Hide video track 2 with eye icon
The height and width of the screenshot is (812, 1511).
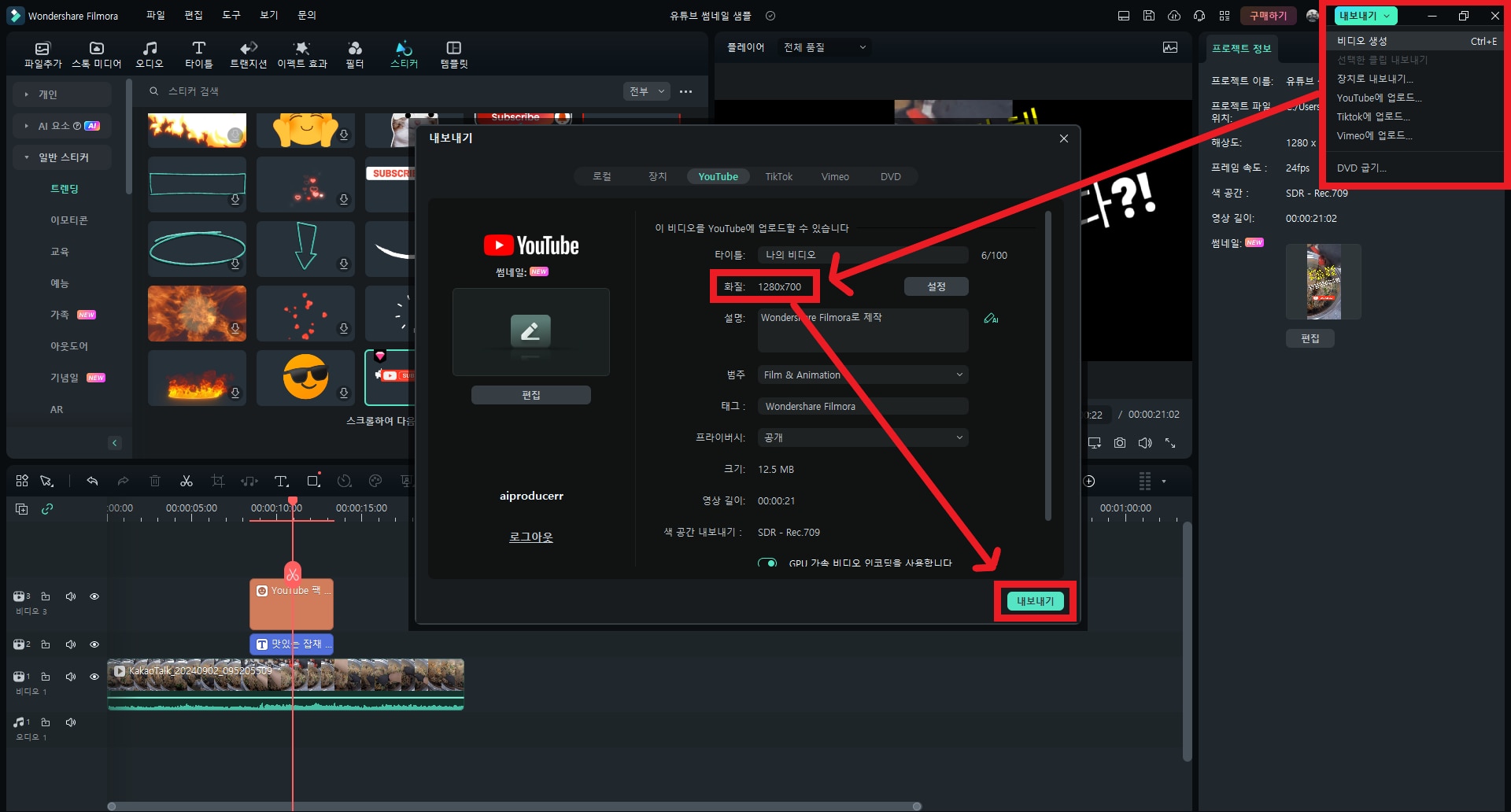94,644
